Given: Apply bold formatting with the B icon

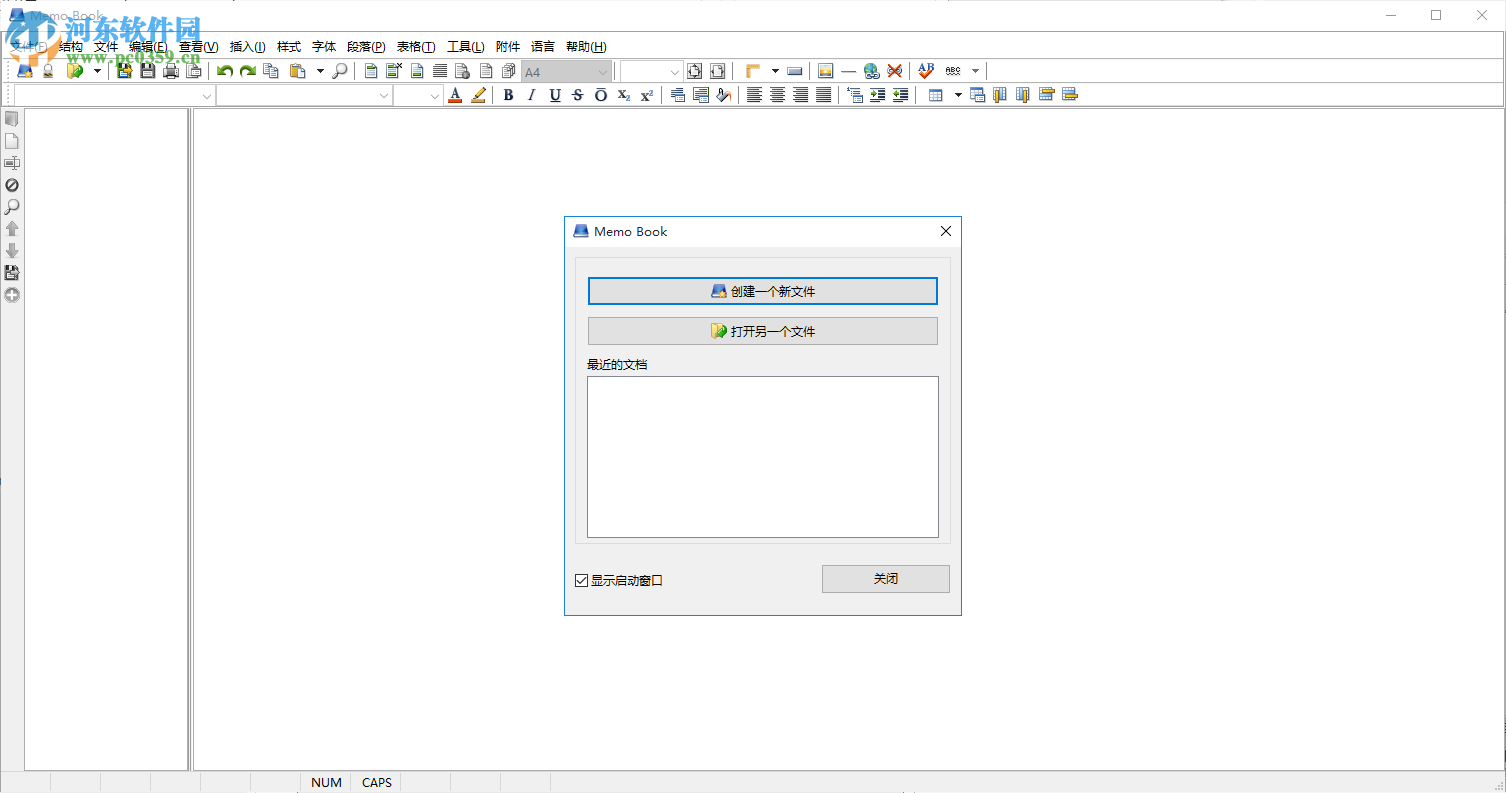Looking at the screenshot, I should point(508,96).
